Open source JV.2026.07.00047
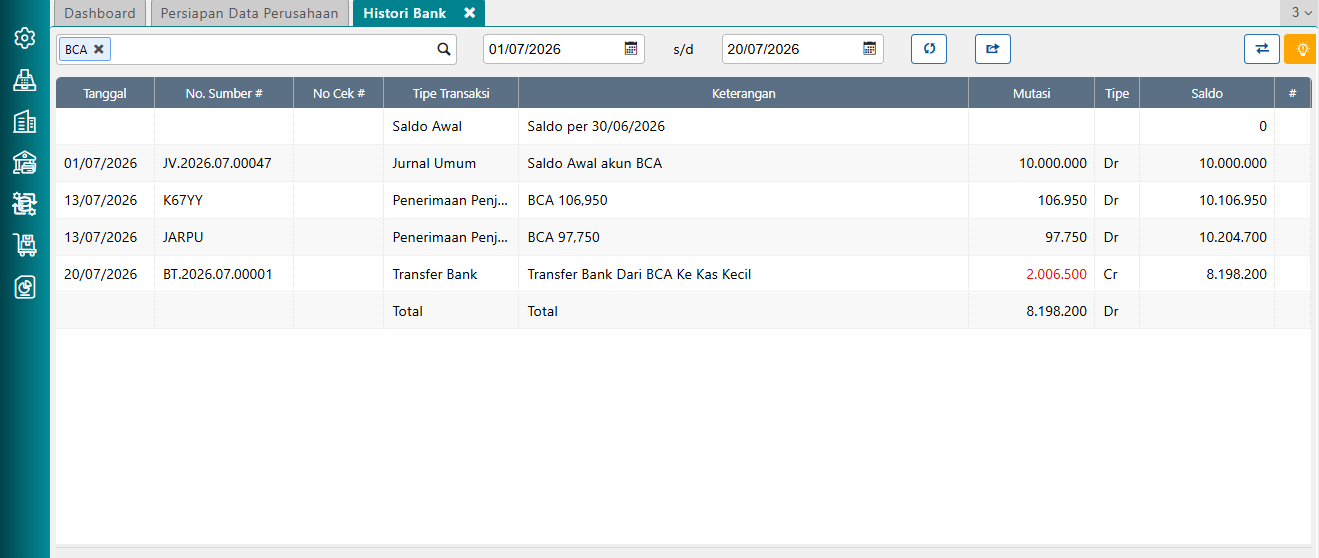The image size is (1319, 558). click(217, 163)
